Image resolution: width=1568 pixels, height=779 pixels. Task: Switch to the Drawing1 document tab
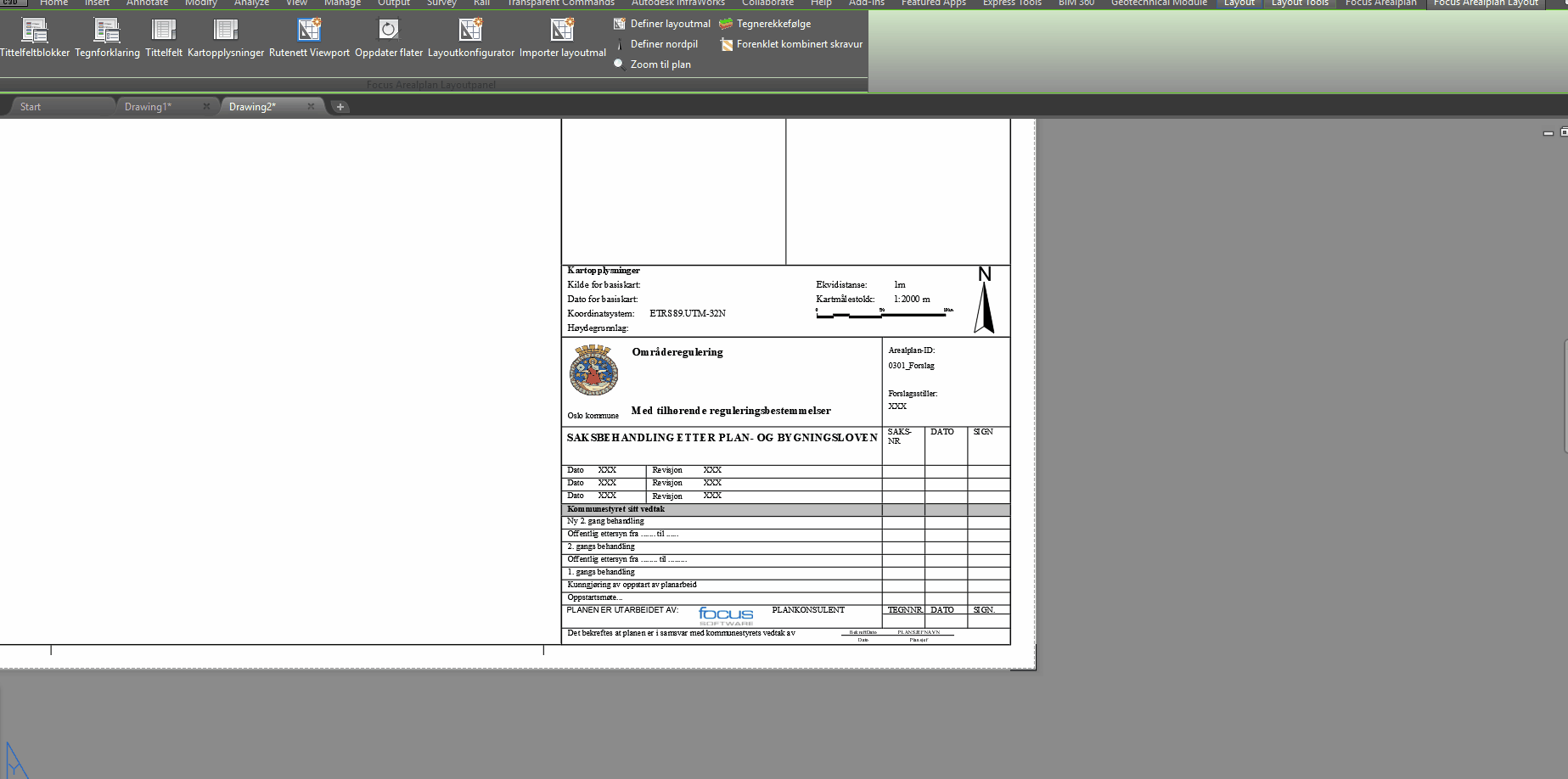[149, 107]
